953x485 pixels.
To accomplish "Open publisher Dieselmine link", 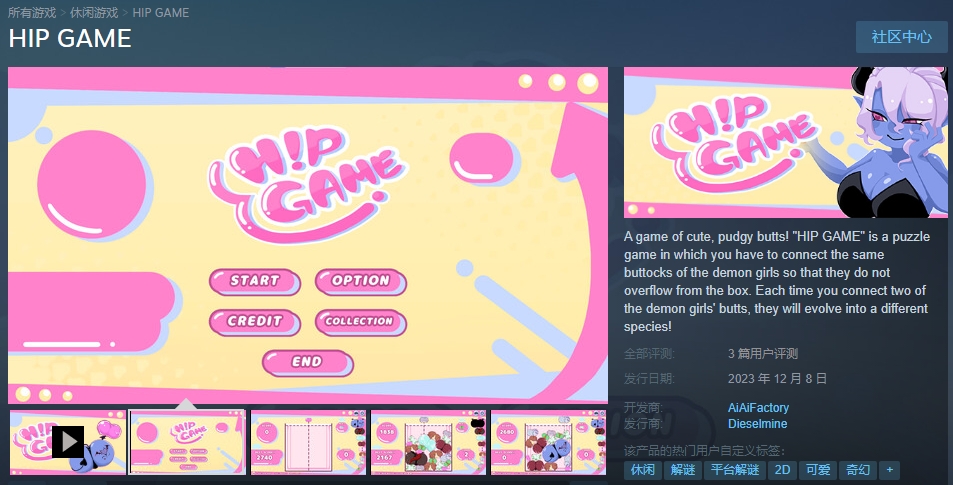I will click(x=757, y=424).
